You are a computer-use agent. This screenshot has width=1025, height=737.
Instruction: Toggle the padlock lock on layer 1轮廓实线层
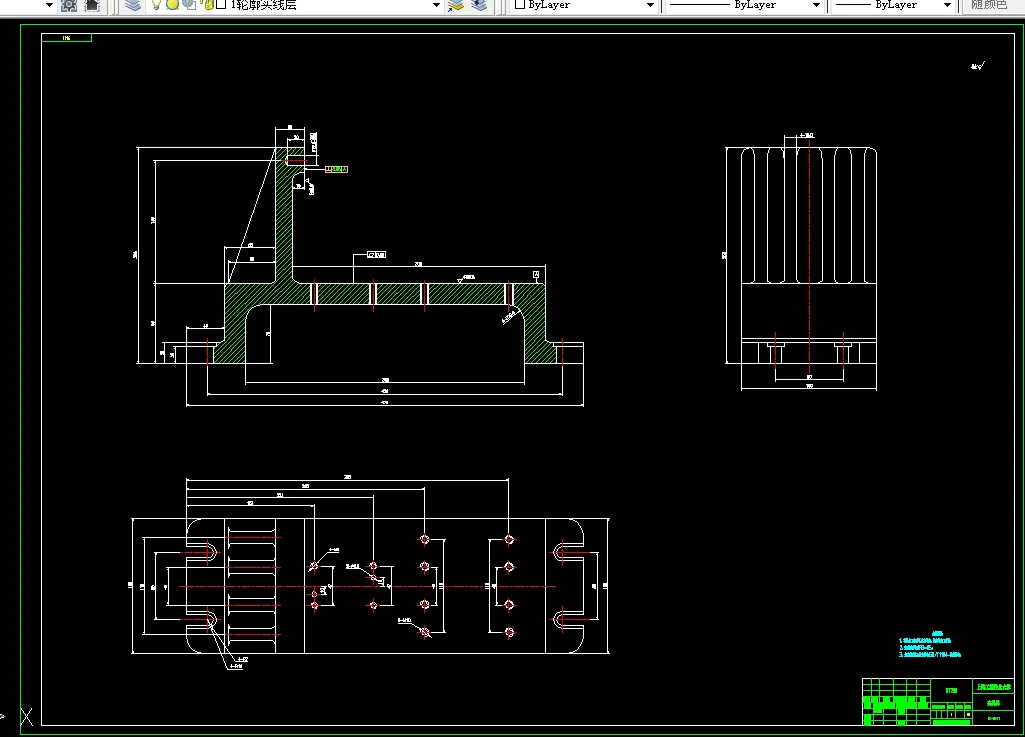click(x=209, y=5)
